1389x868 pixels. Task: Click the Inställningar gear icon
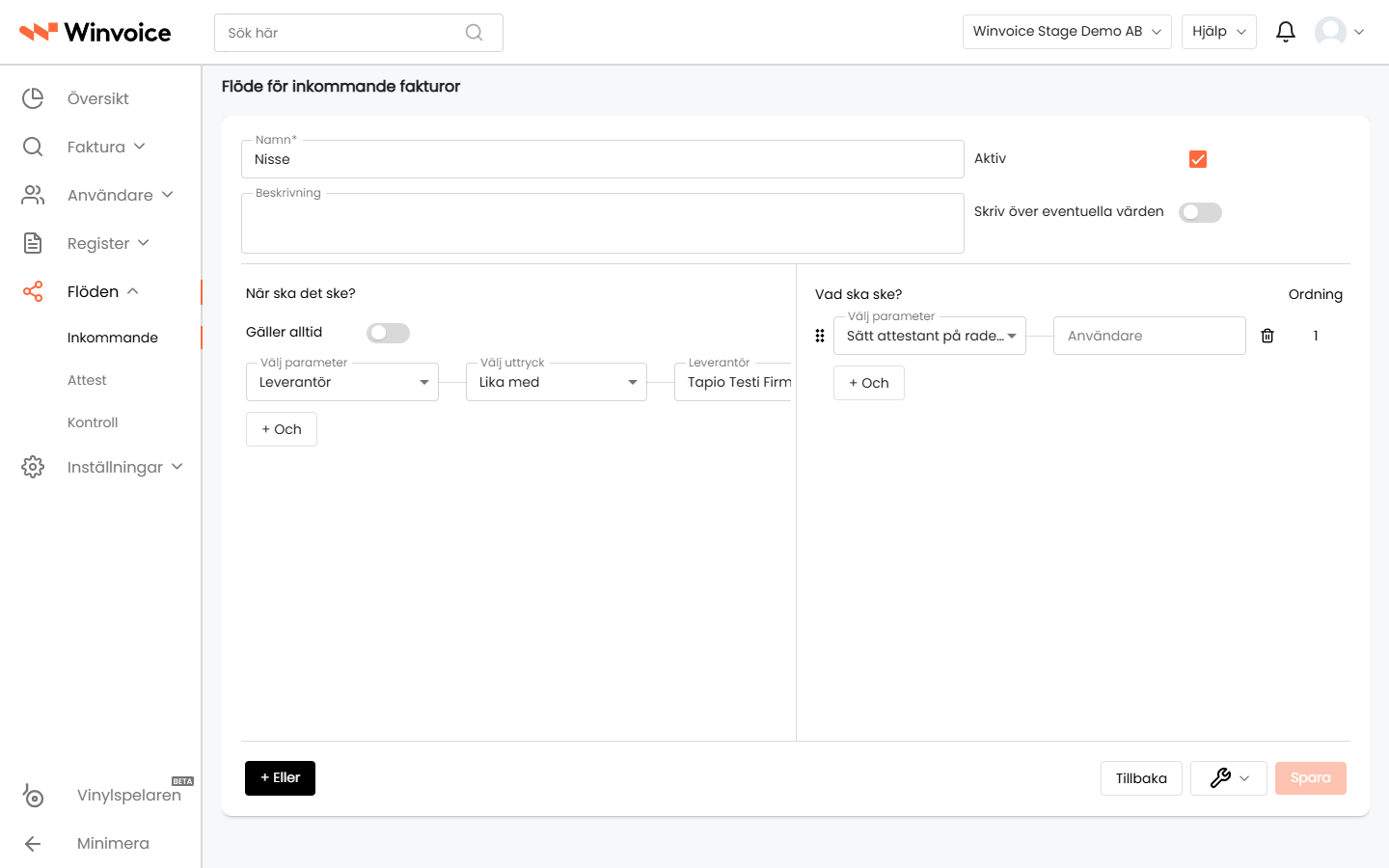33,467
